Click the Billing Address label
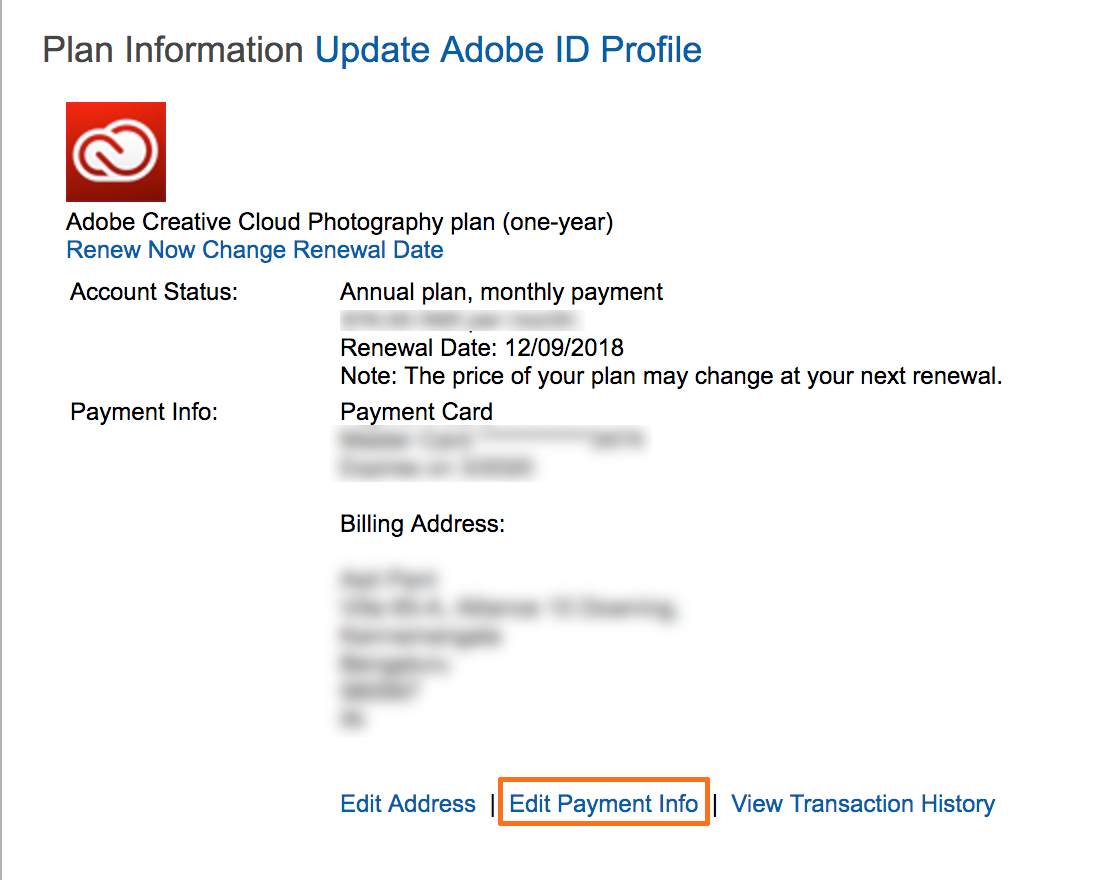The image size is (1106, 880). tap(422, 524)
